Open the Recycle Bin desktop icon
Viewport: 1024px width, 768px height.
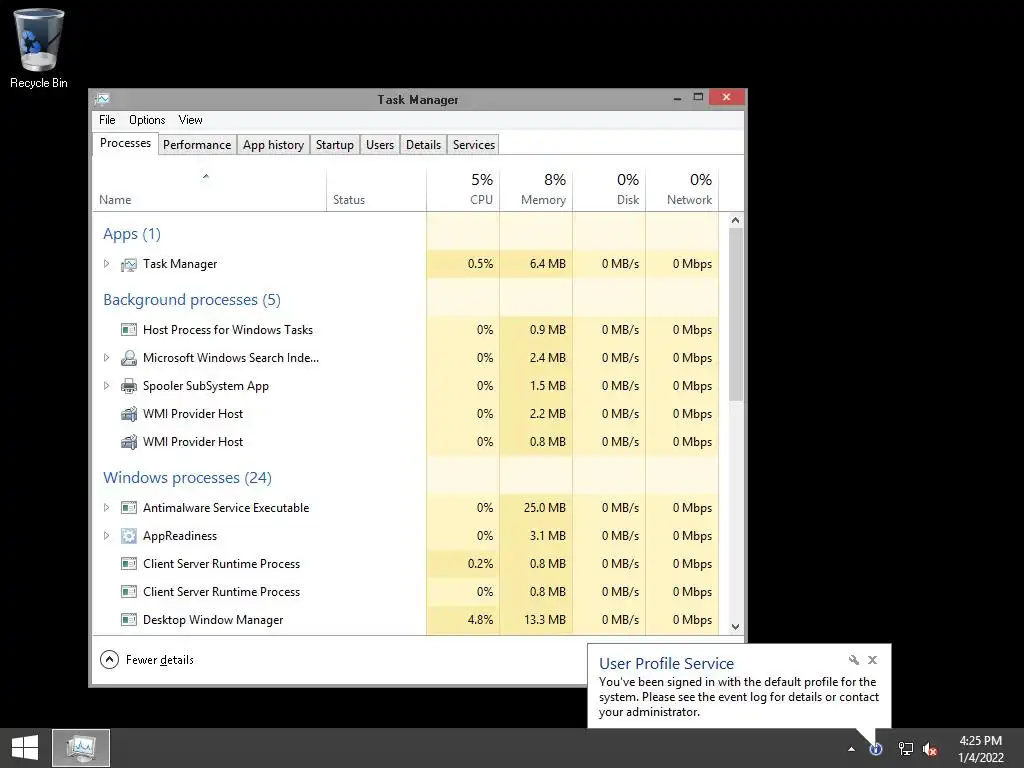tap(39, 49)
